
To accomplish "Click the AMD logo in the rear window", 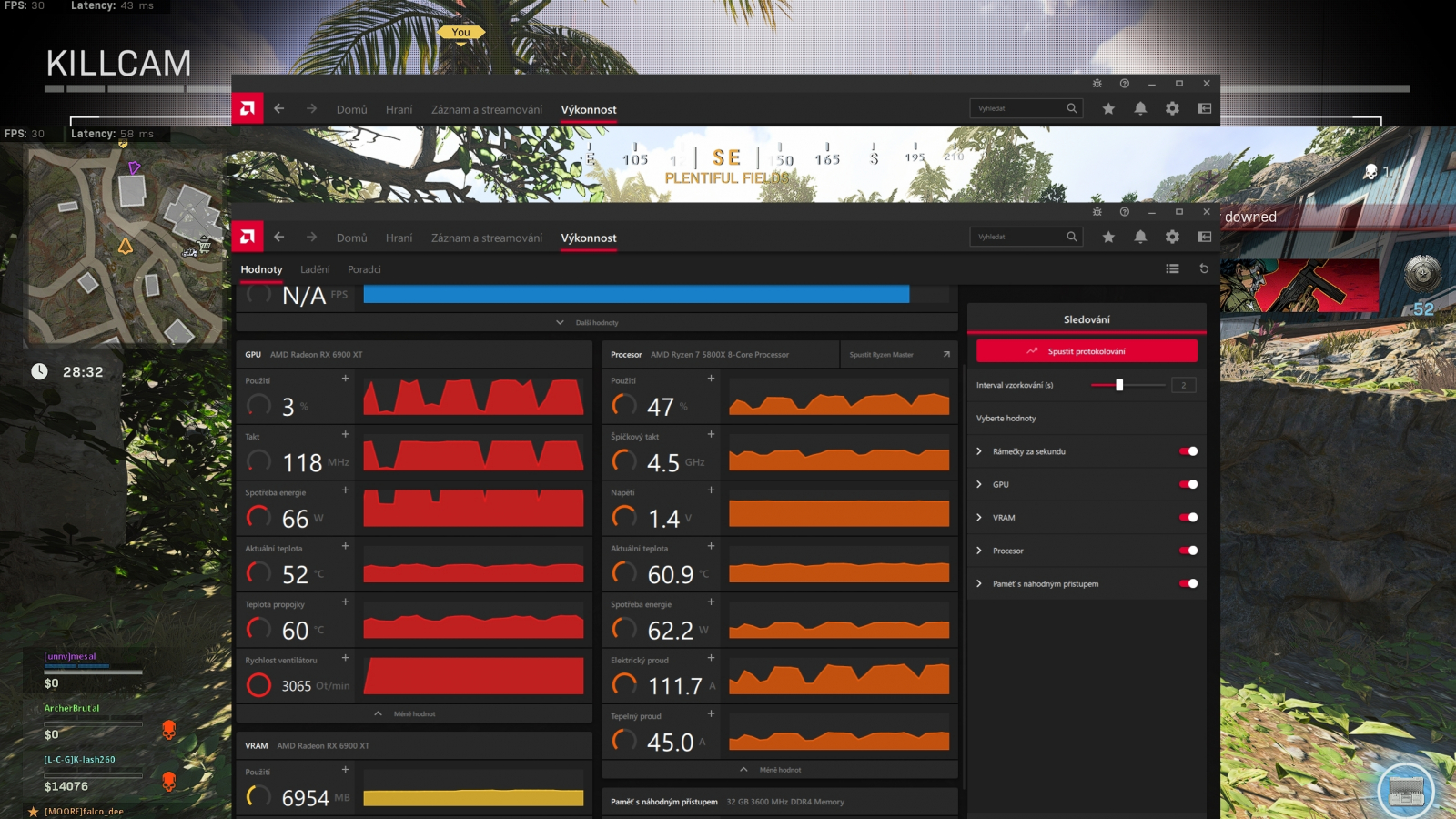I will pyautogui.click(x=248, y=108).
